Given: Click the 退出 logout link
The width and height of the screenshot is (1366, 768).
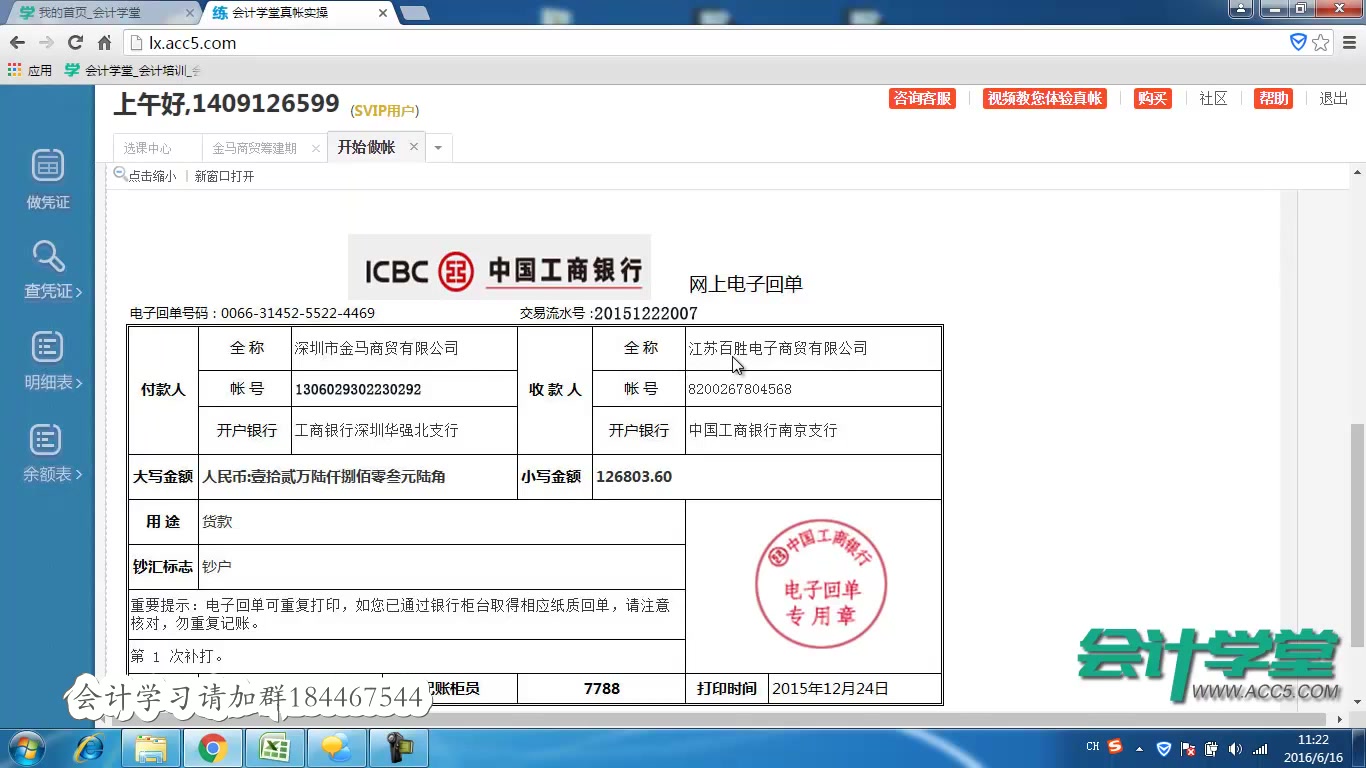Looking at the screenshot, I should point(1334,98).
